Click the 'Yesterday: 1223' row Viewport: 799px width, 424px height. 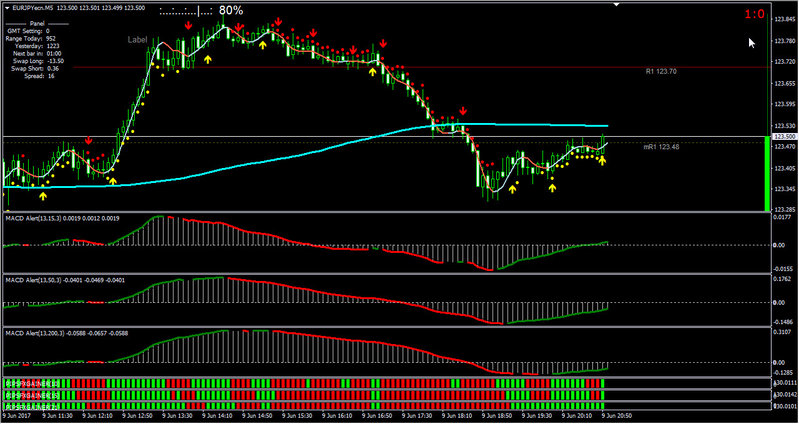pos(37,46)
